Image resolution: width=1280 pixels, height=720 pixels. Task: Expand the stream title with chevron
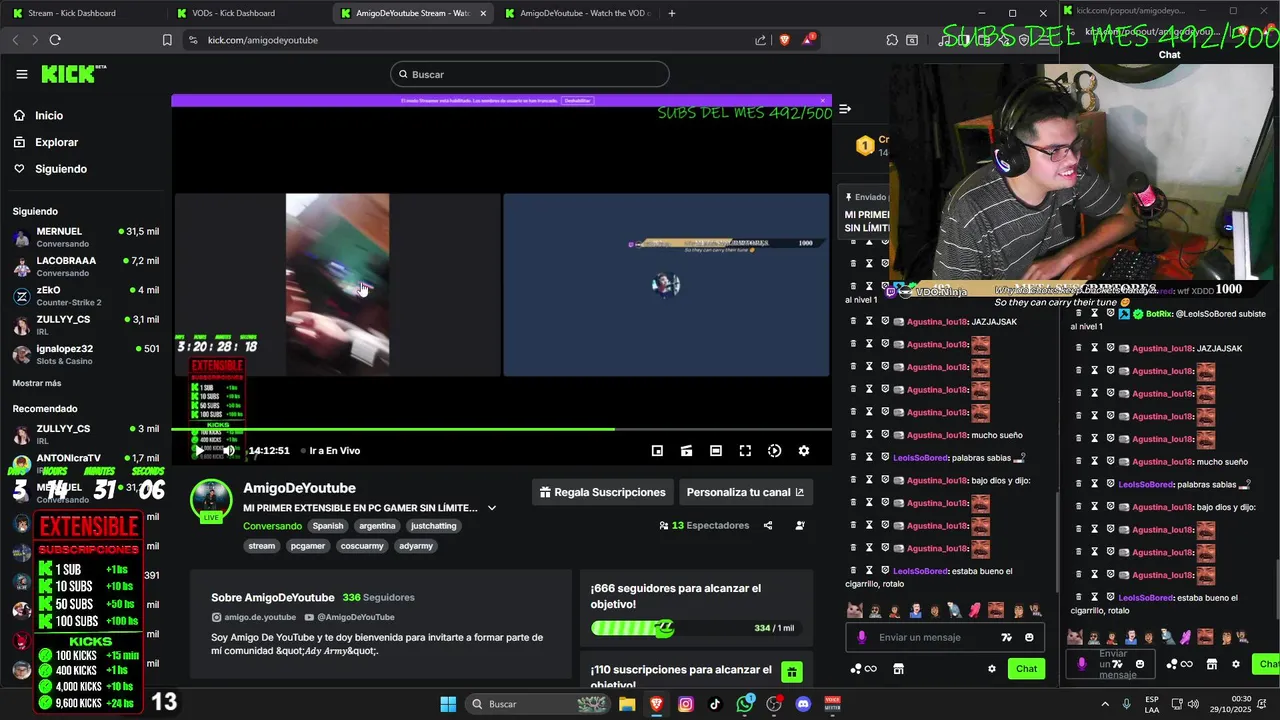(x=491, y=508)
